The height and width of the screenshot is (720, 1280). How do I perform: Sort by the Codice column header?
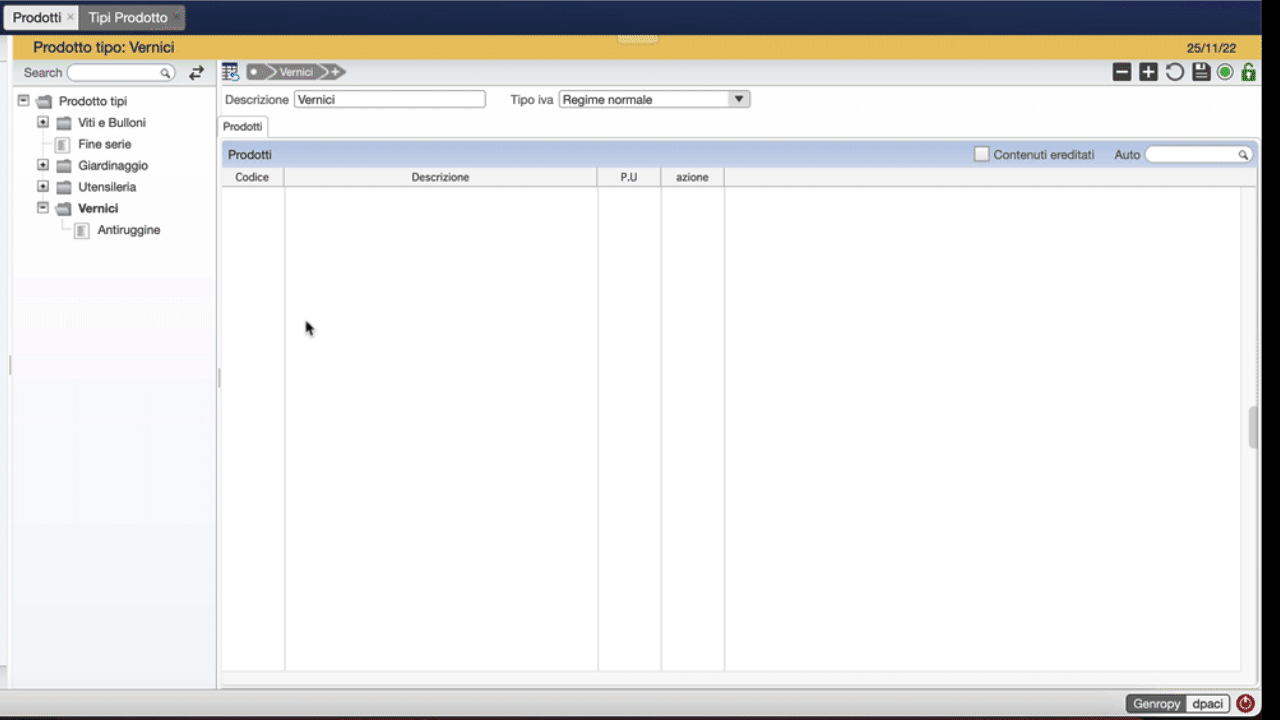(252, 177)
